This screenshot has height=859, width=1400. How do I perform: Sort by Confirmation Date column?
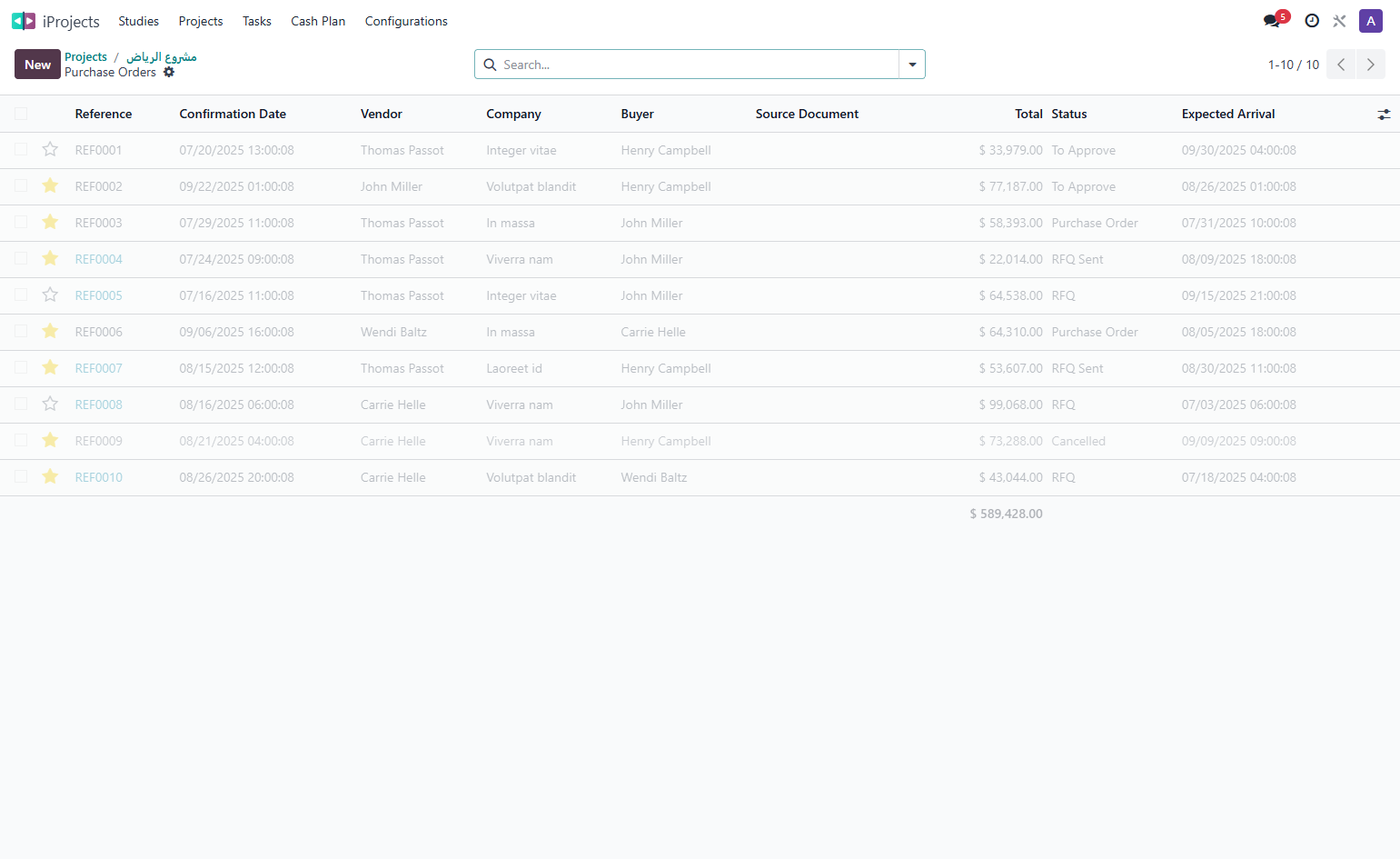click(233, 114)
